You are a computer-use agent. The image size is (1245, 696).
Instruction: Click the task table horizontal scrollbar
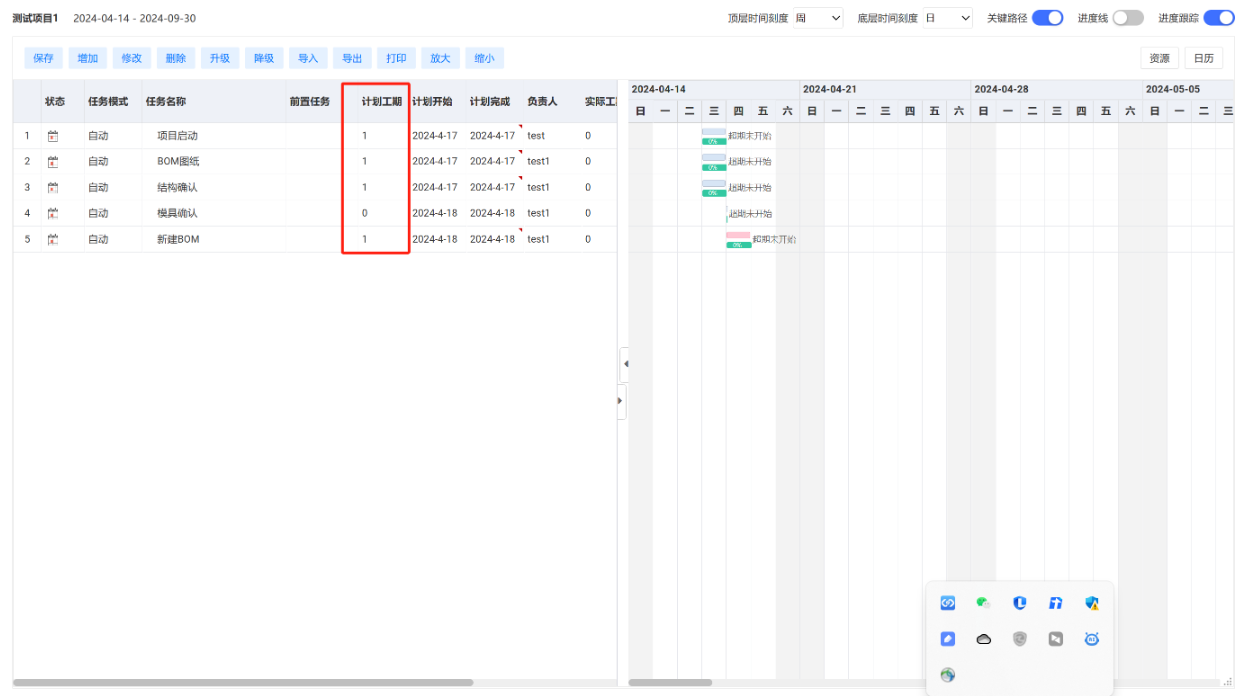click(243, 683)
